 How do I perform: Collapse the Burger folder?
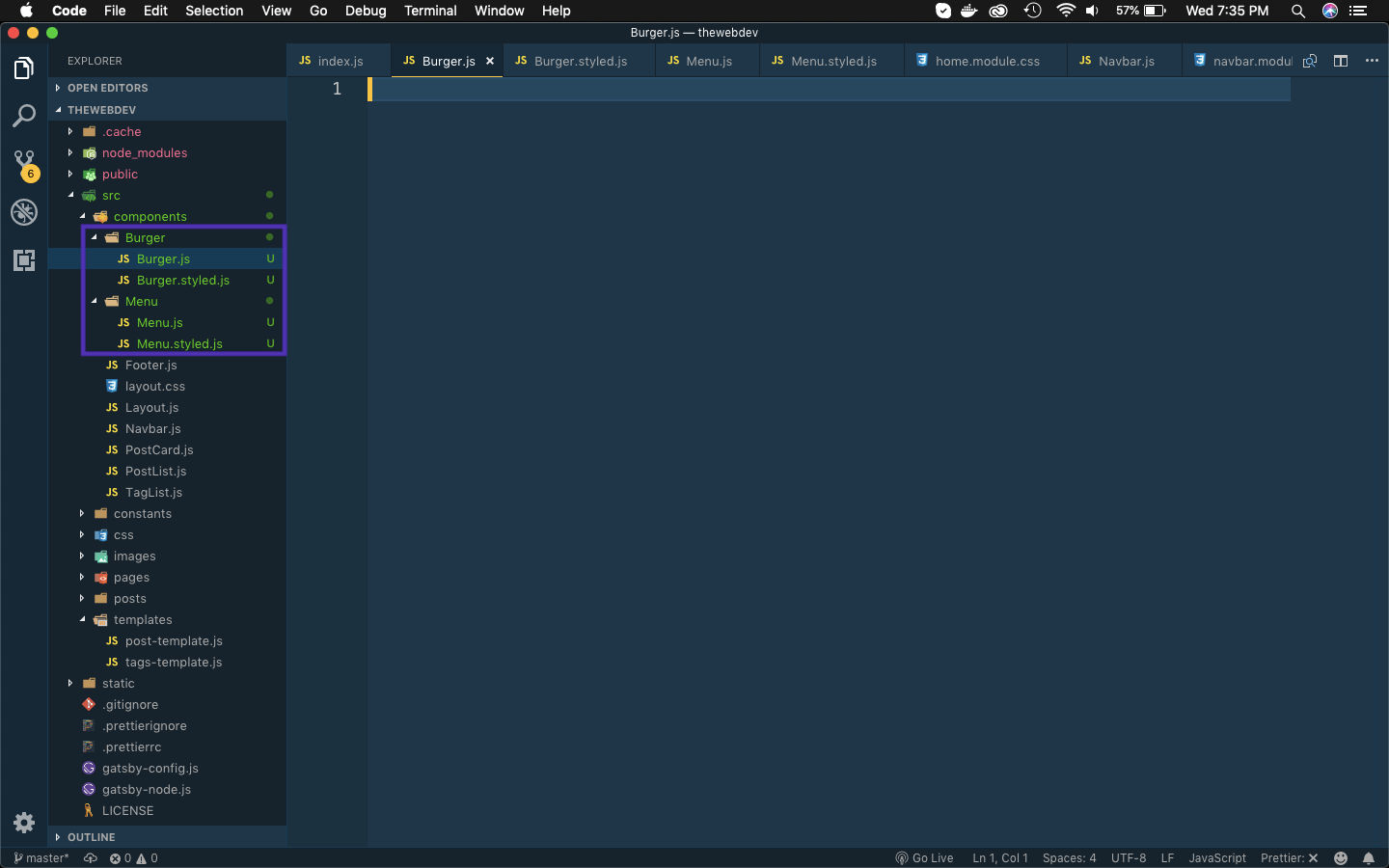[167, 237]
